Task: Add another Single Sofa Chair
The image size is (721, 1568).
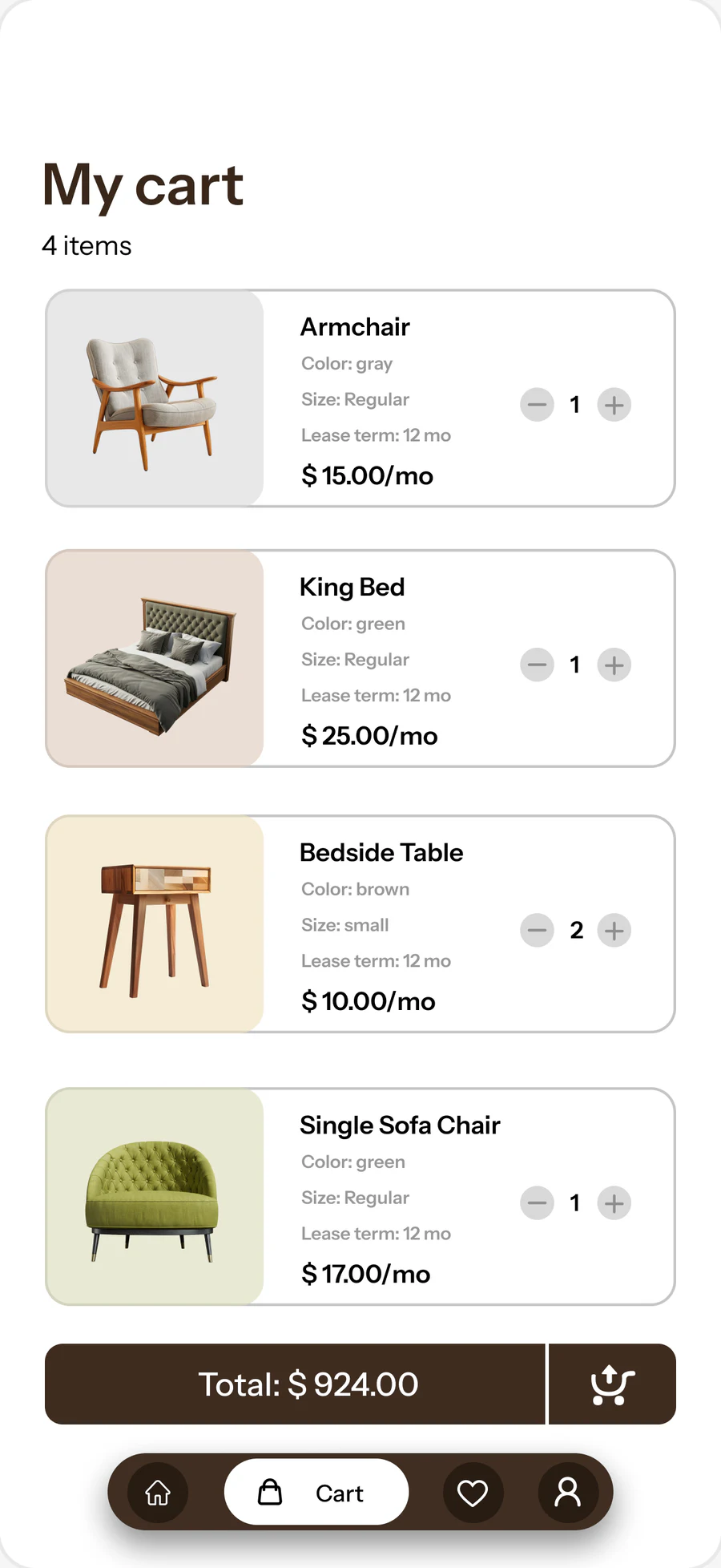Action: point(614,1202)
